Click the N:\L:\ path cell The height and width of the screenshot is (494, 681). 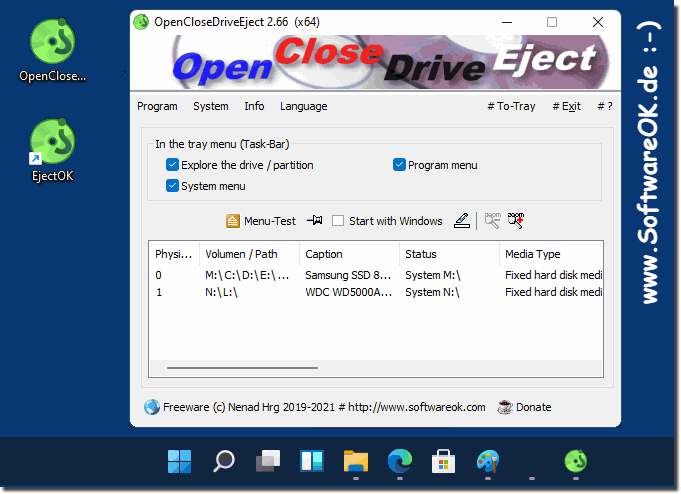pos(221,292)
